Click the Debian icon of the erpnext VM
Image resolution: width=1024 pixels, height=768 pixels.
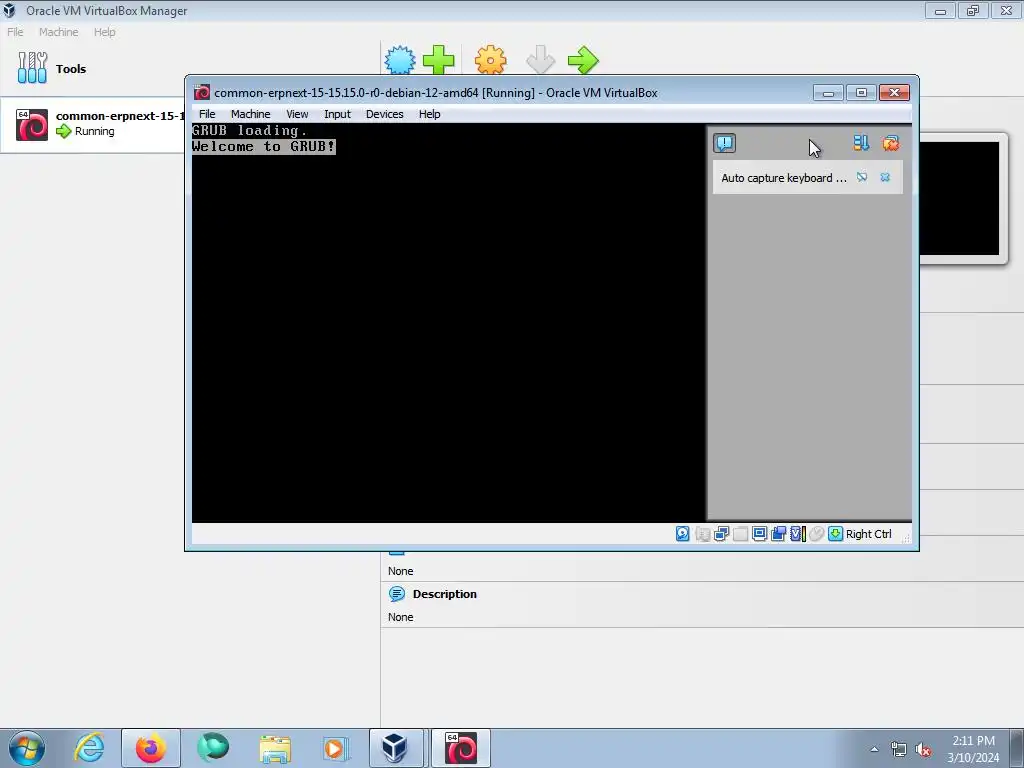pos(32,125)
